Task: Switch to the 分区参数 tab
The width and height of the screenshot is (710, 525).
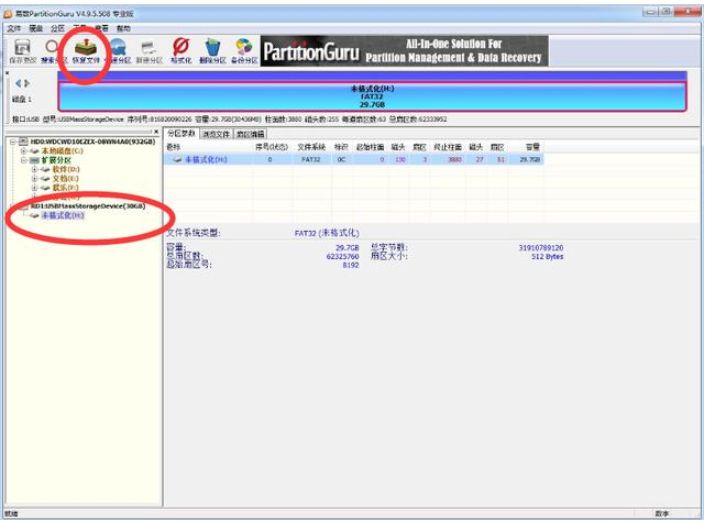Action: tap(181, 133)
